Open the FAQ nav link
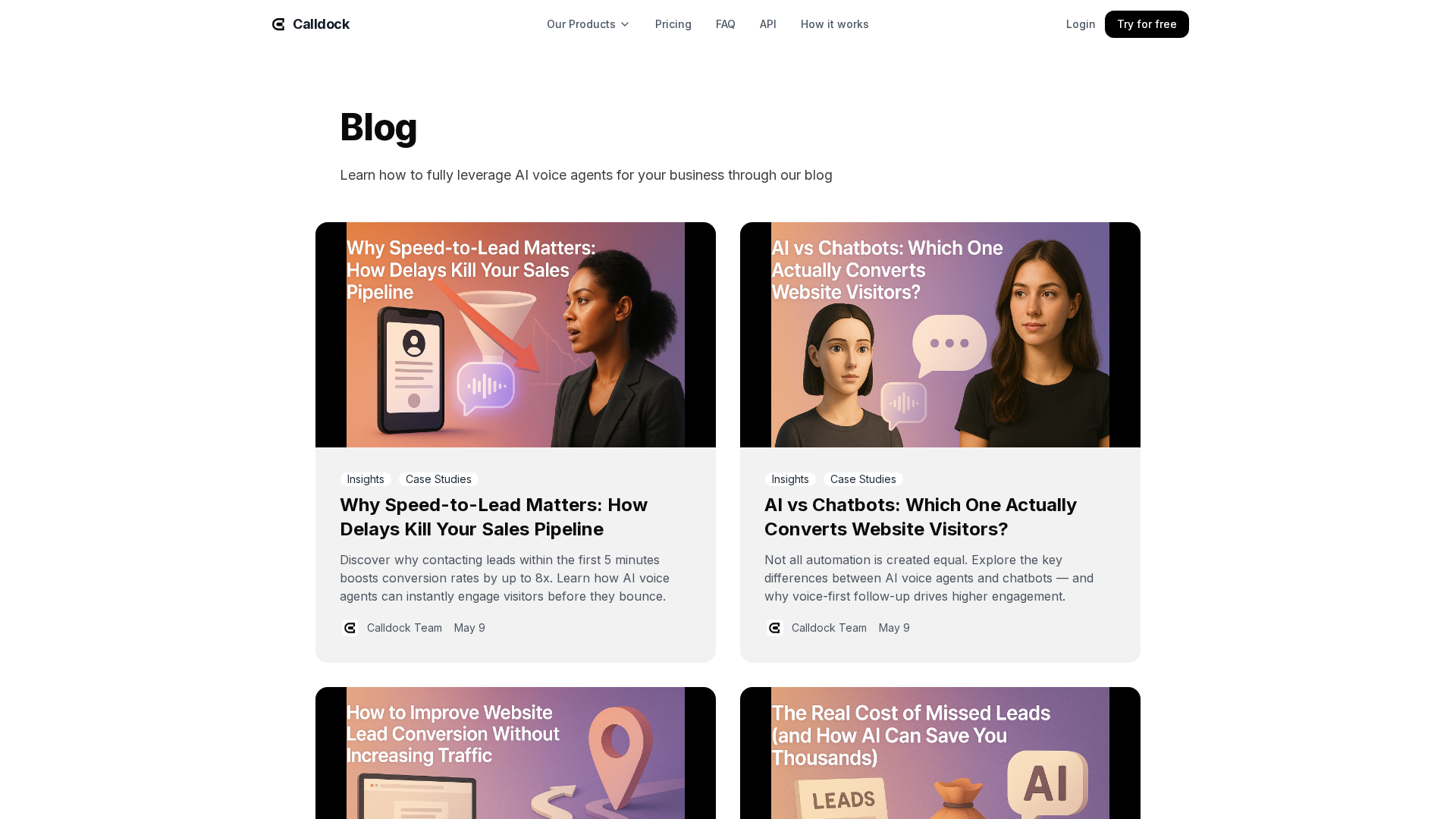The width and height of the screenshot is (1456, 819). click(726, 24)
